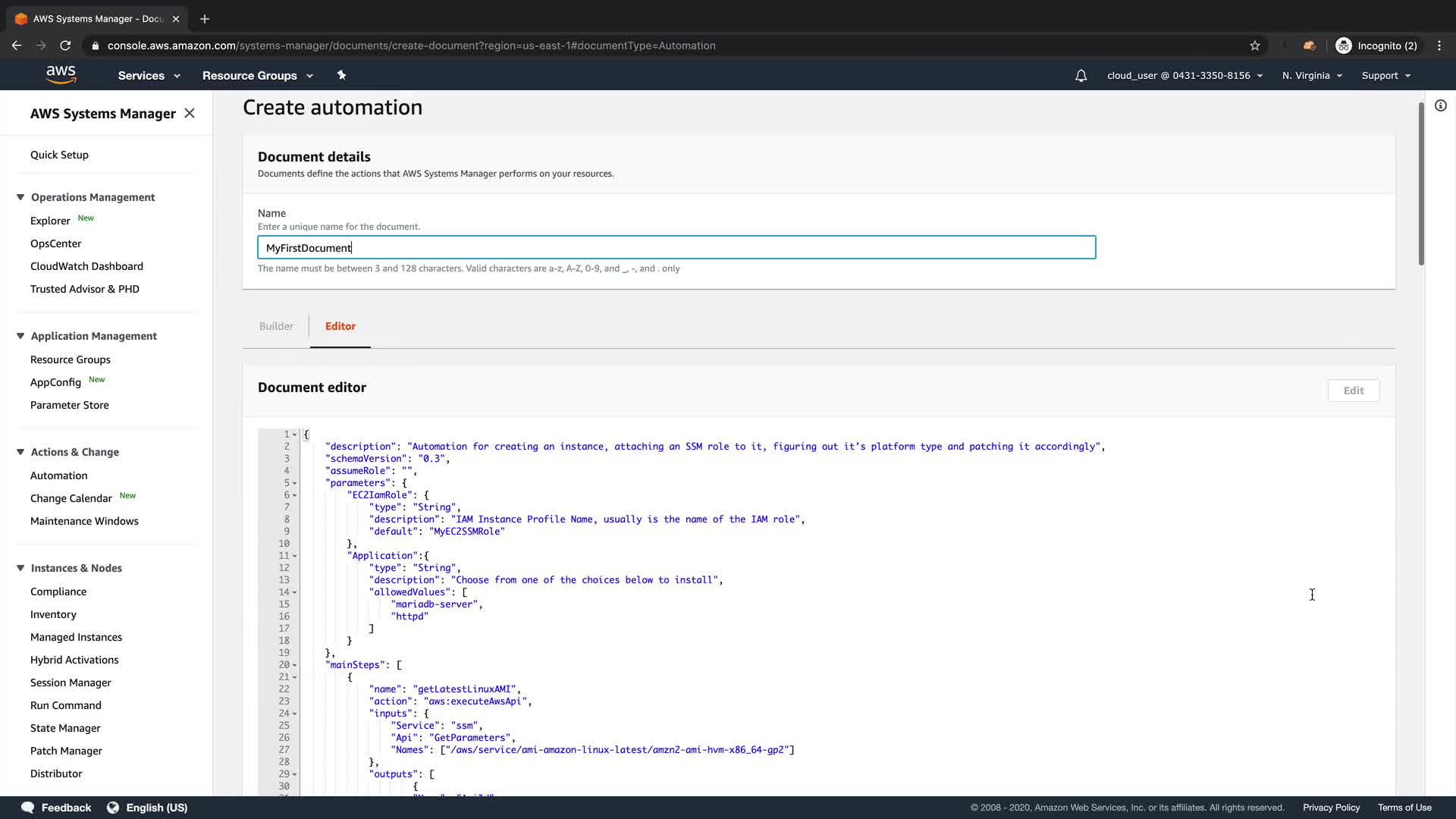Collapse the Instances & Nodes section
Screen dimensions: 1456x819
[x=20, y=568]
